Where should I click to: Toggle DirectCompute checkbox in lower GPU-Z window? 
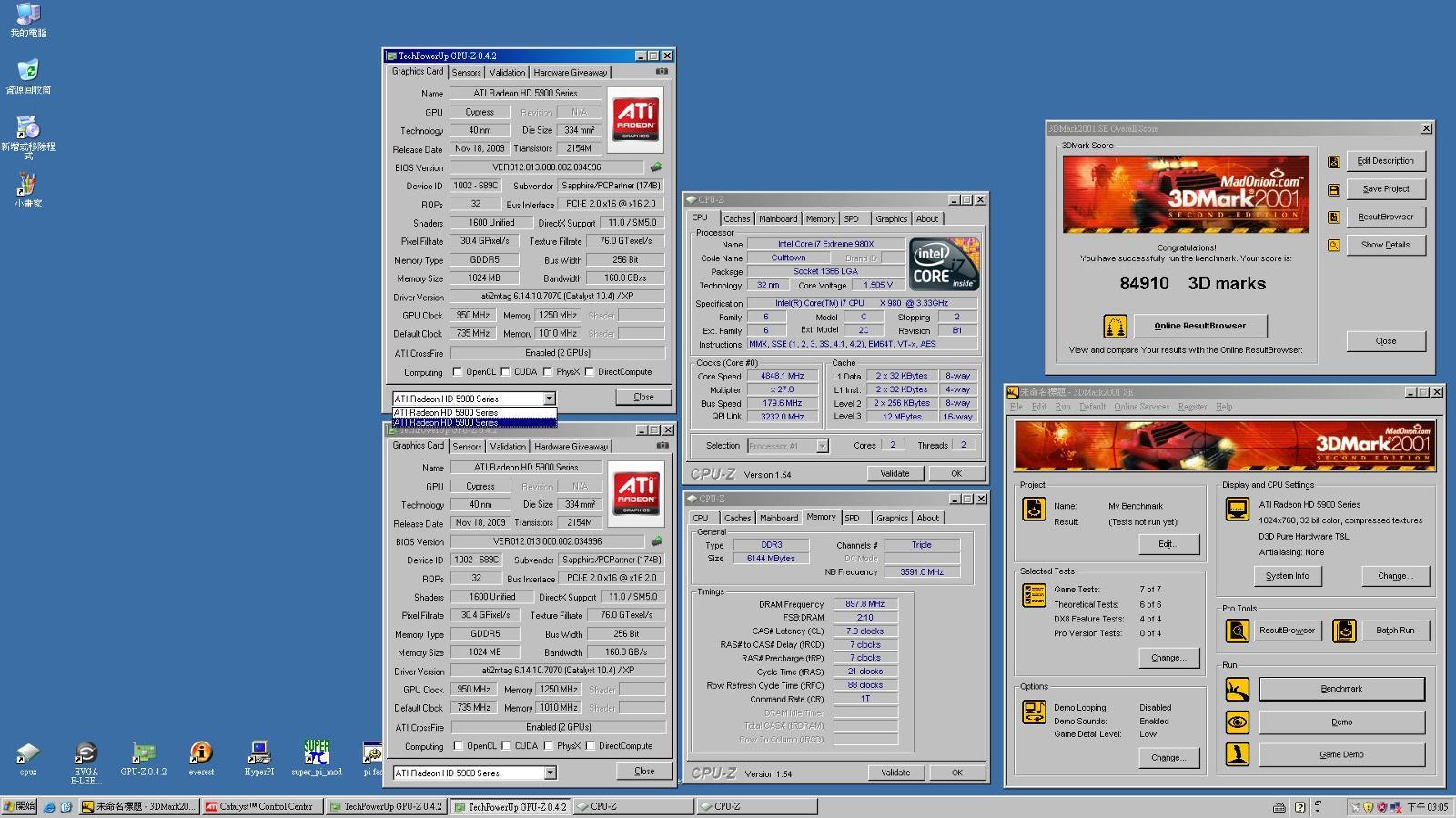tap(591, 745)
